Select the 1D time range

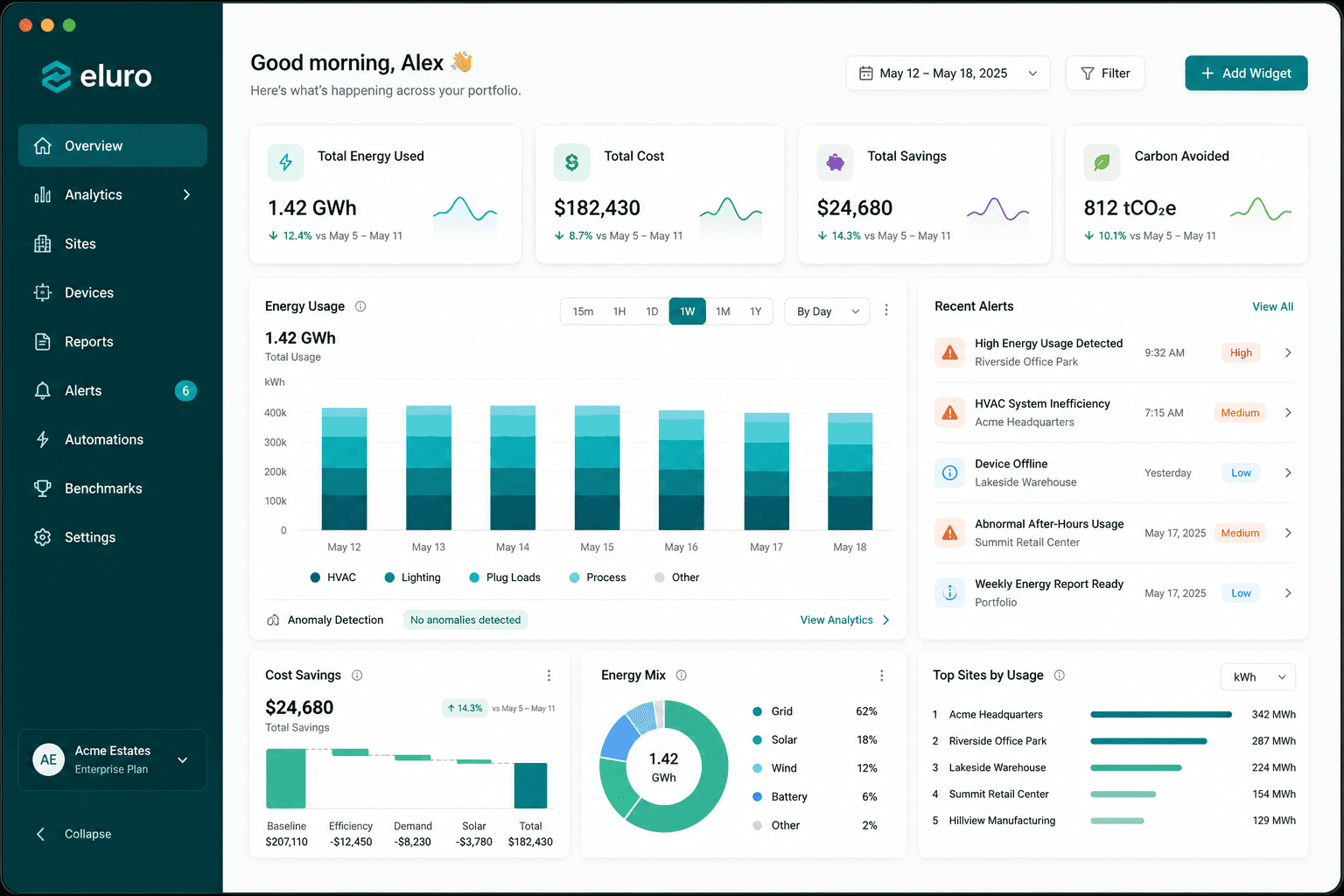tap(652, 311)
